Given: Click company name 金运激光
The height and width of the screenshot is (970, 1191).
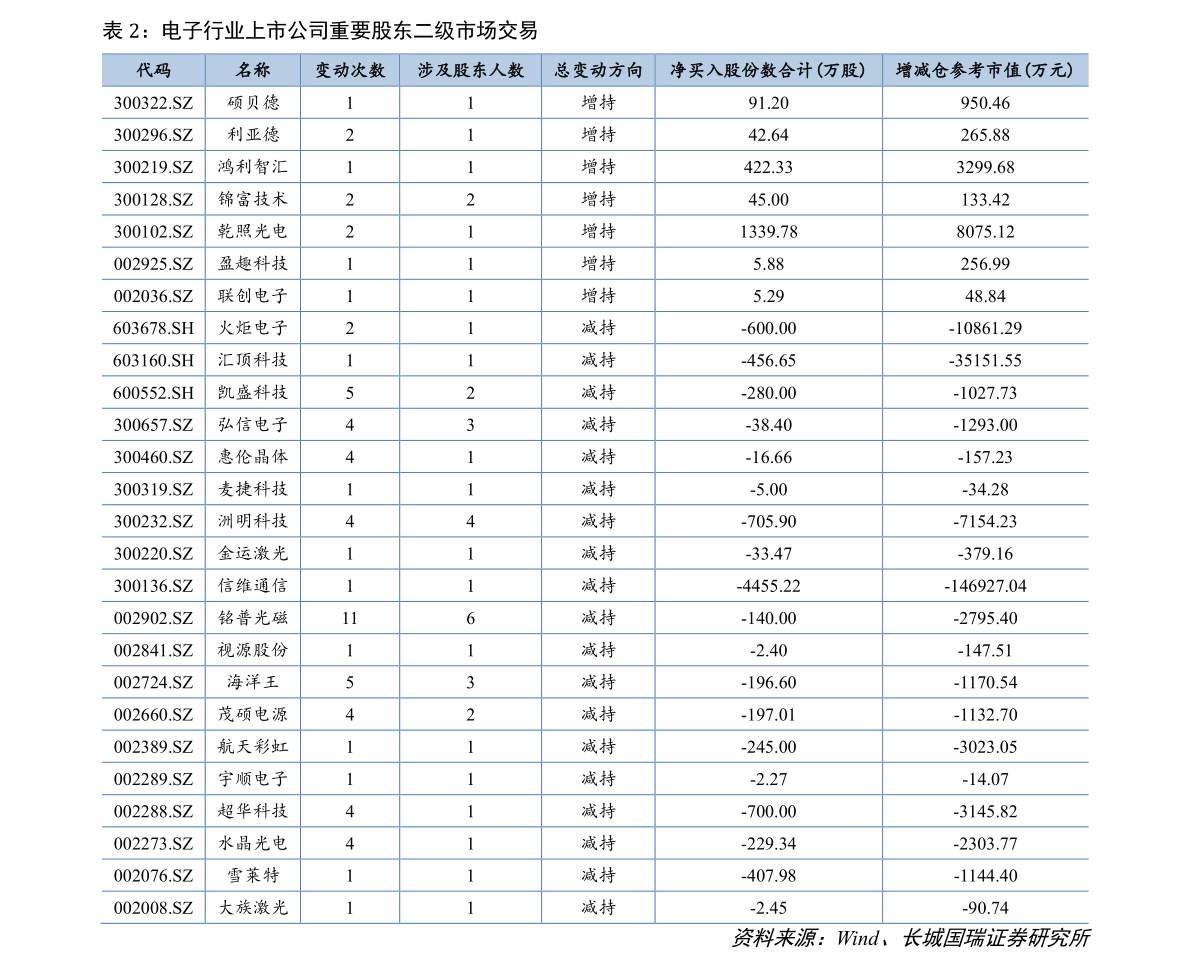Looking at the screenshot, I should tap(253, 553).
